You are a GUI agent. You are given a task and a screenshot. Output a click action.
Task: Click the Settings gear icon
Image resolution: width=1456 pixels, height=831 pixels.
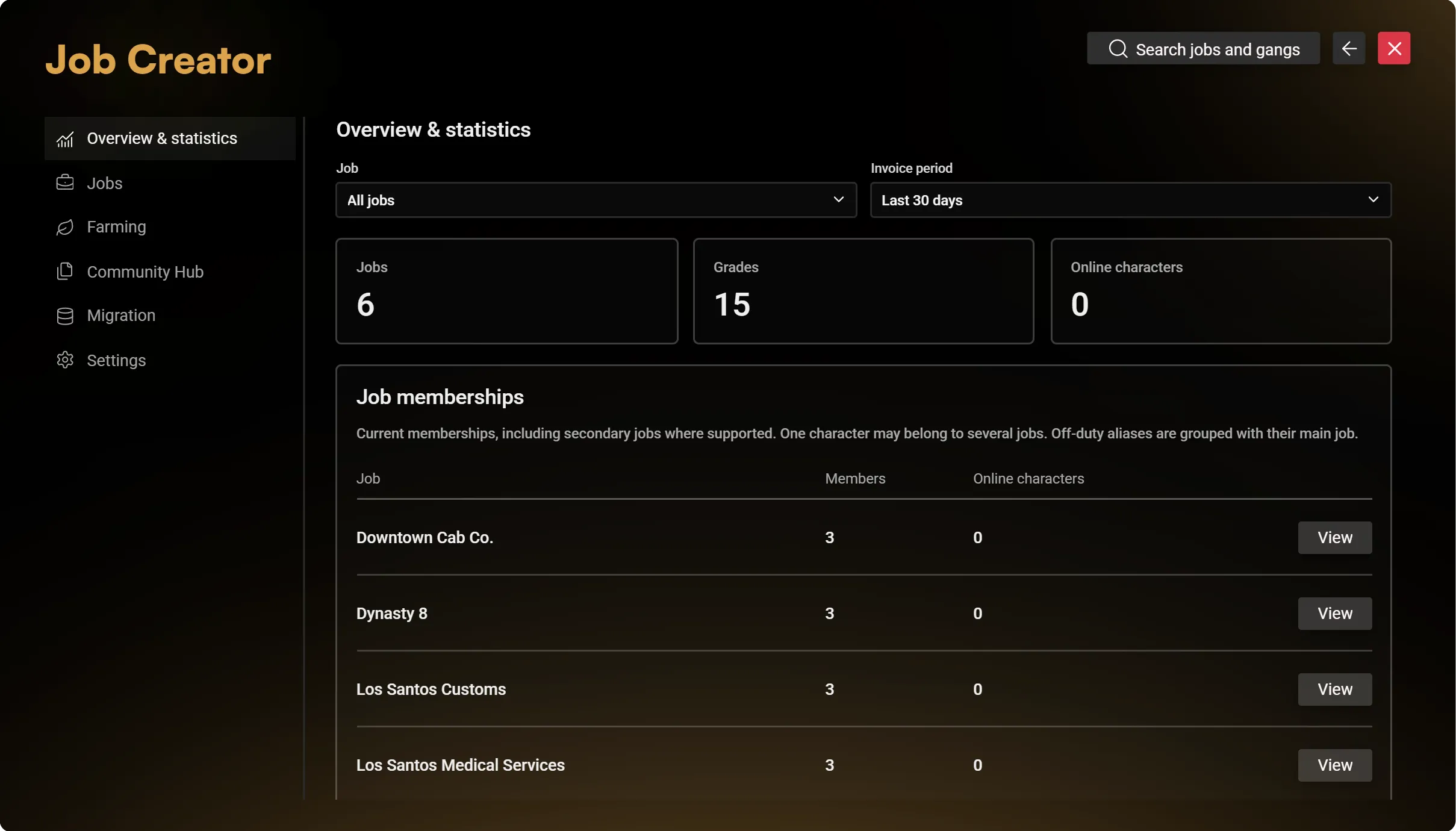[65, 360]
